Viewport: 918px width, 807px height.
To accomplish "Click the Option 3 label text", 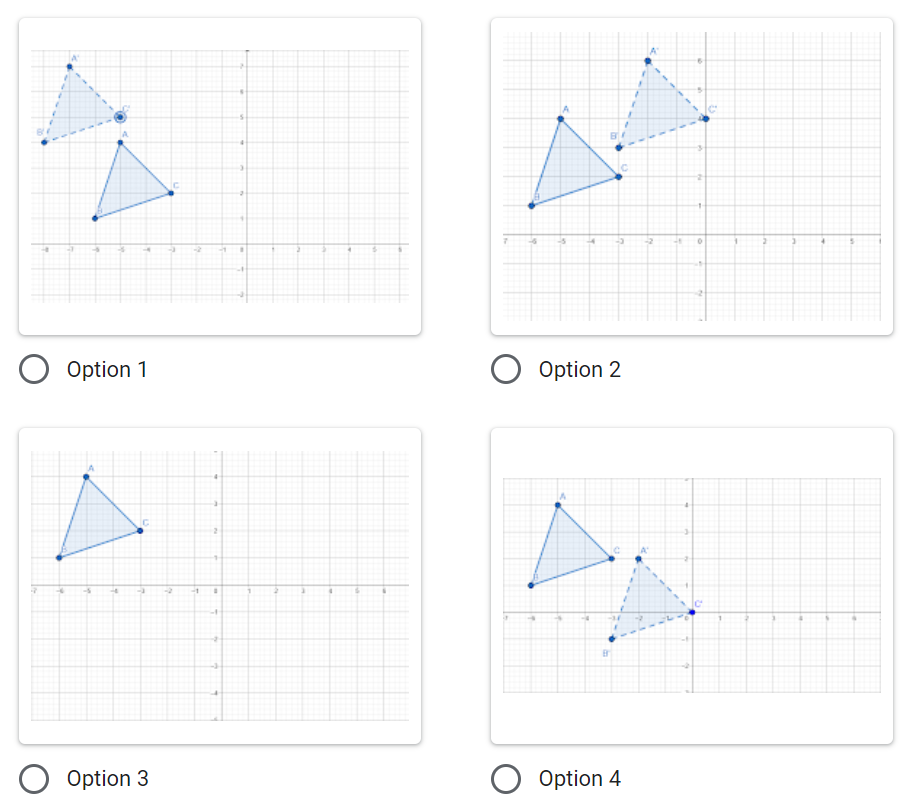I will (x=108, y=779).
